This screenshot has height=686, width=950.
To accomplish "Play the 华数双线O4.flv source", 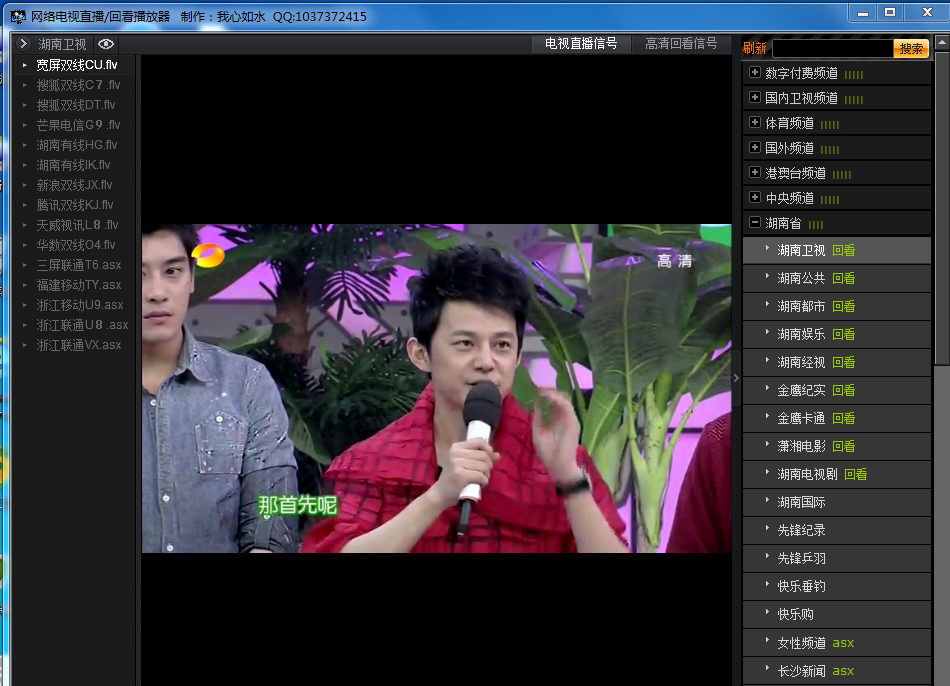I will (76, 245).
